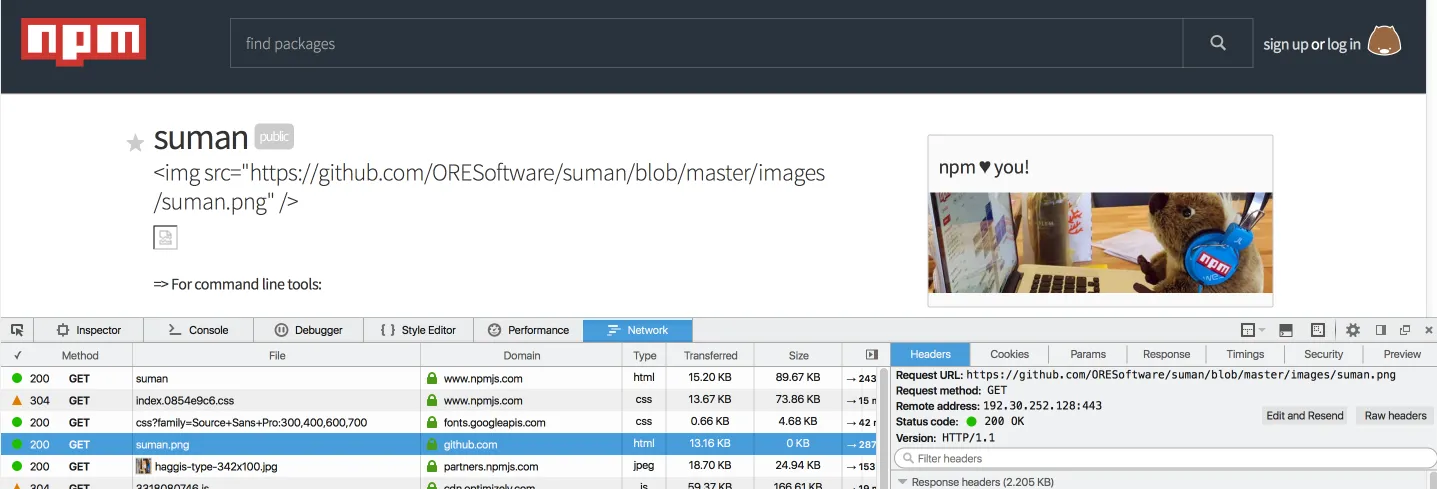Viewport: 1437px width, 489px height.
Task: Click the orange 304 triangle for index.0854e9c6.css
Action: point(17,400)
